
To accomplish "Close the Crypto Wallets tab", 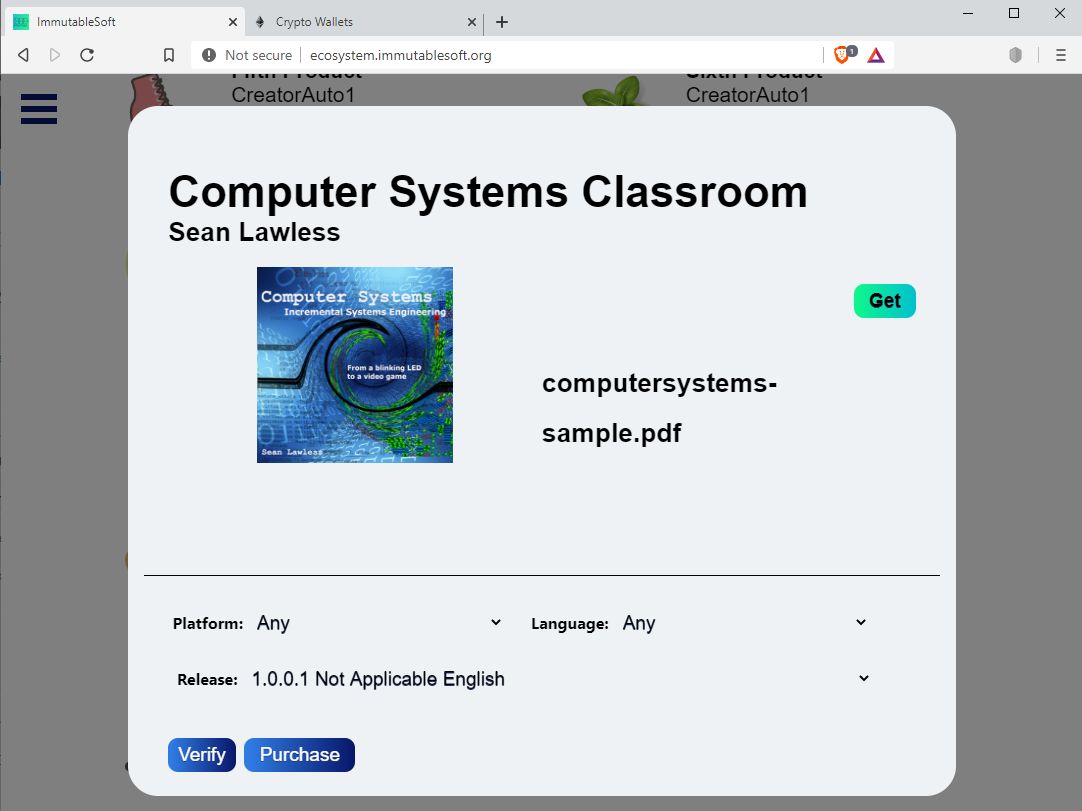I will (x=471, y=22).
